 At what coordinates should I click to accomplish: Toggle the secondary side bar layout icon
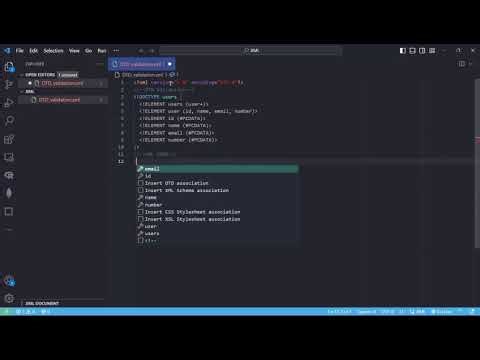(422, 51)
